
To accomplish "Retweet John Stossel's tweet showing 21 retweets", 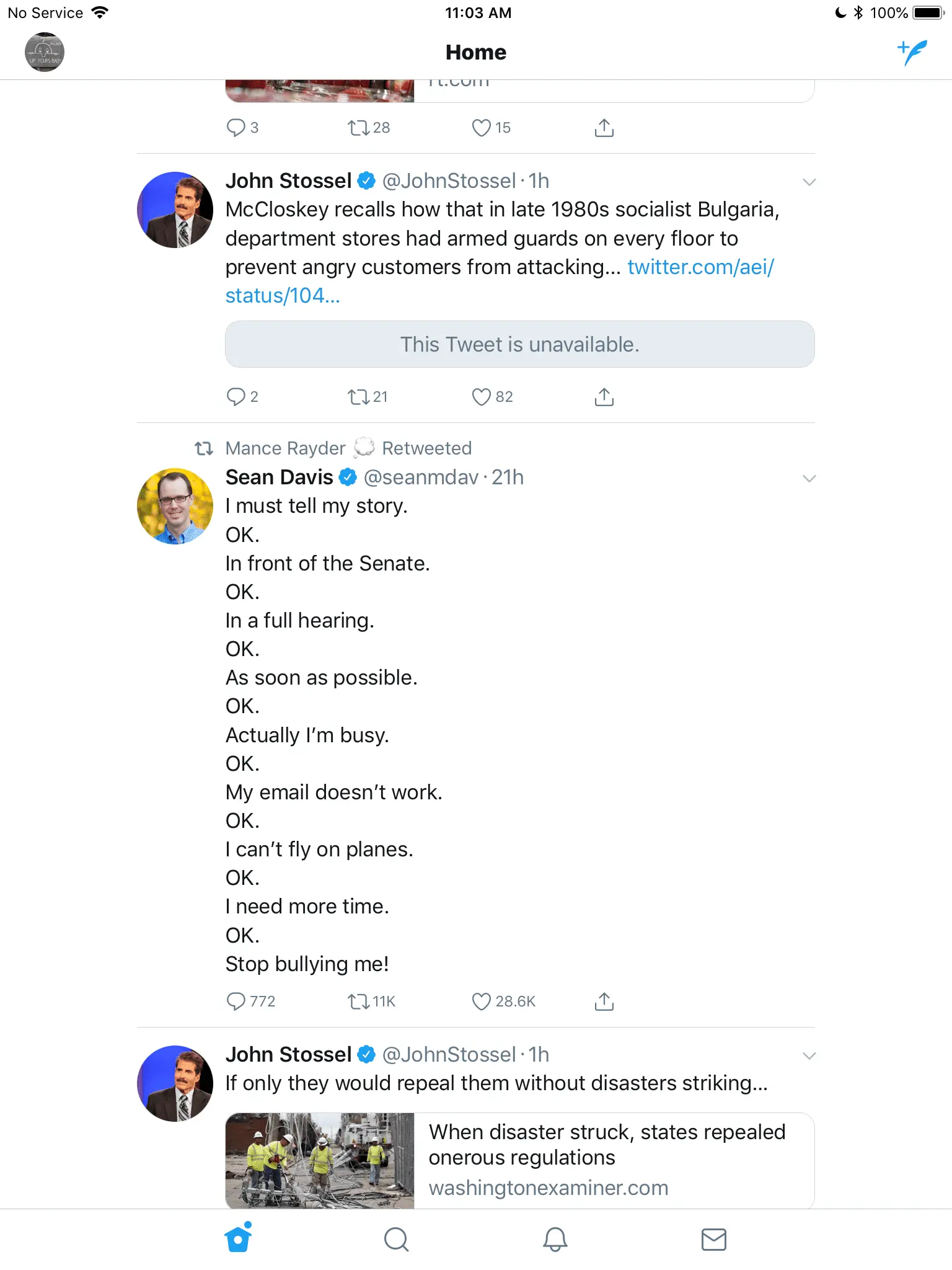I will (358, 397).
